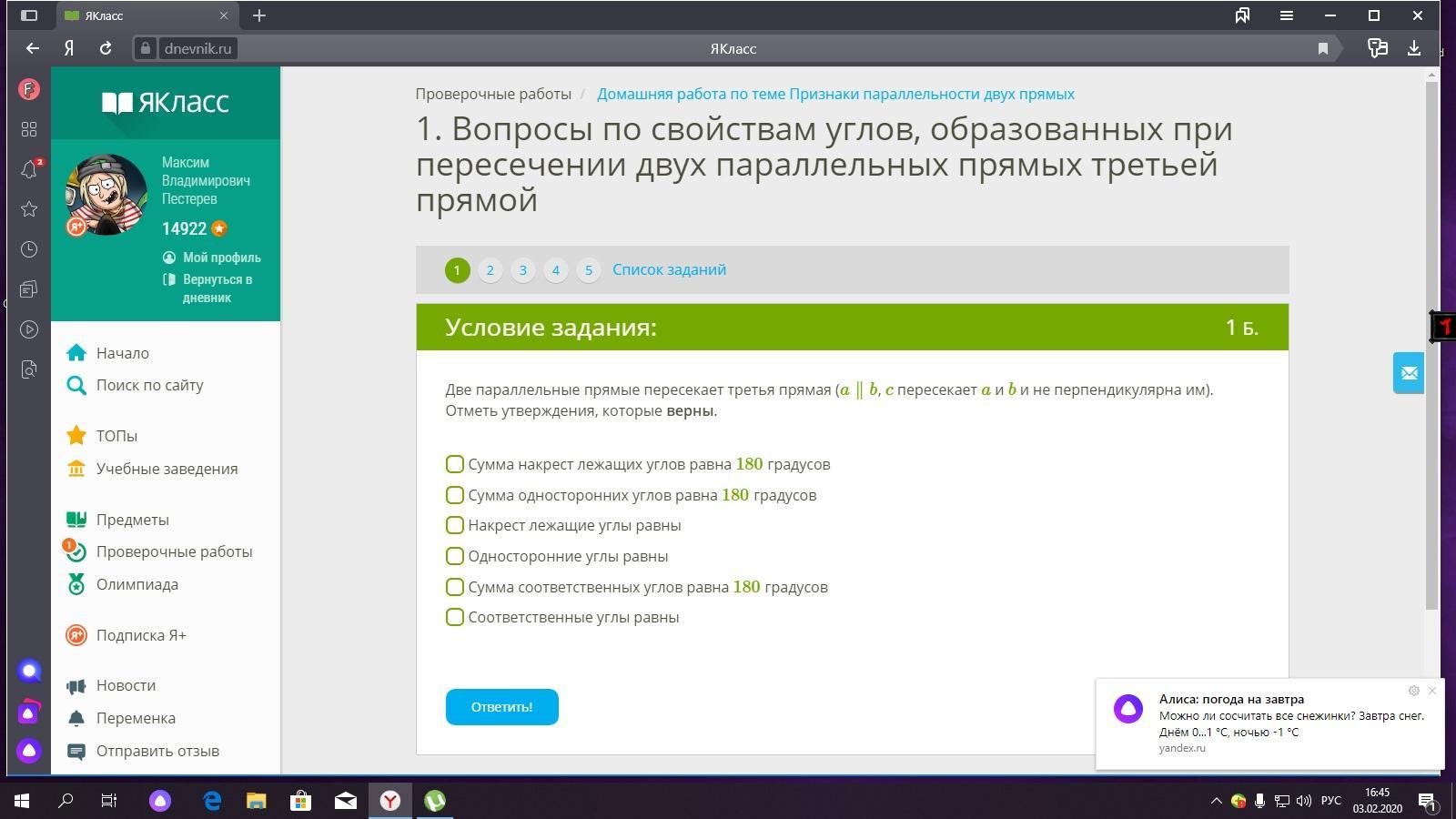Click Вернуться в дневник link

coord(217,288)
